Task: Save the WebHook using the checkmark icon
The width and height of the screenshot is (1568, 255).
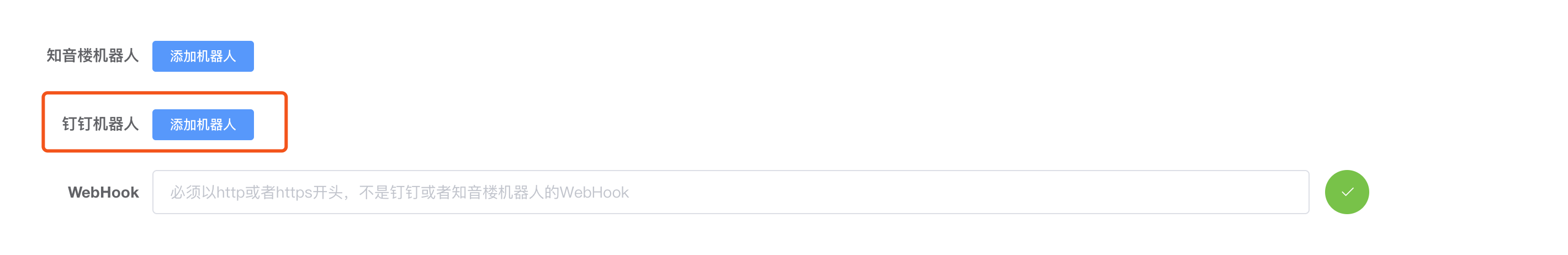Action: point(1347,192)
